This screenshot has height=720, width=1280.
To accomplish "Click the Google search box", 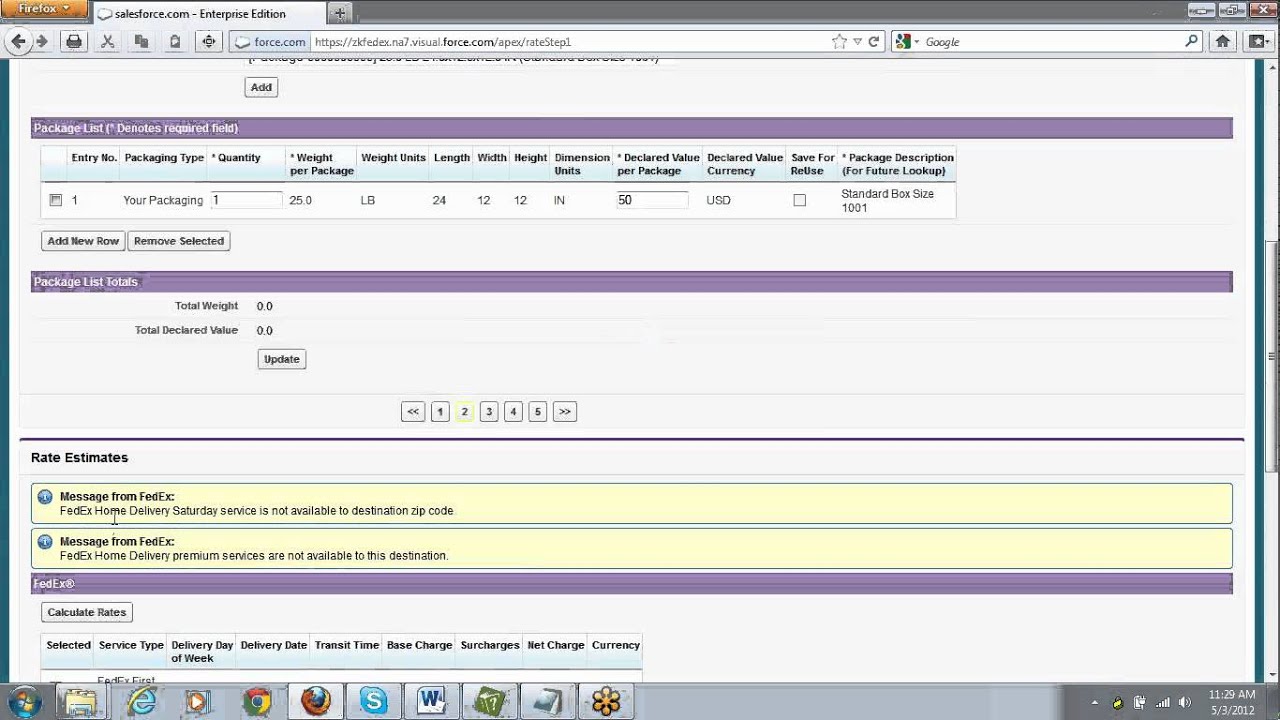I will click(x=1050, y=42).
